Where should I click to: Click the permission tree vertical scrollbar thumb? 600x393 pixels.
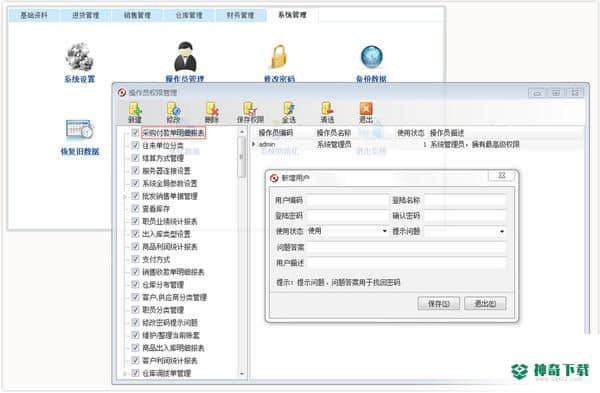click(241, 157)
